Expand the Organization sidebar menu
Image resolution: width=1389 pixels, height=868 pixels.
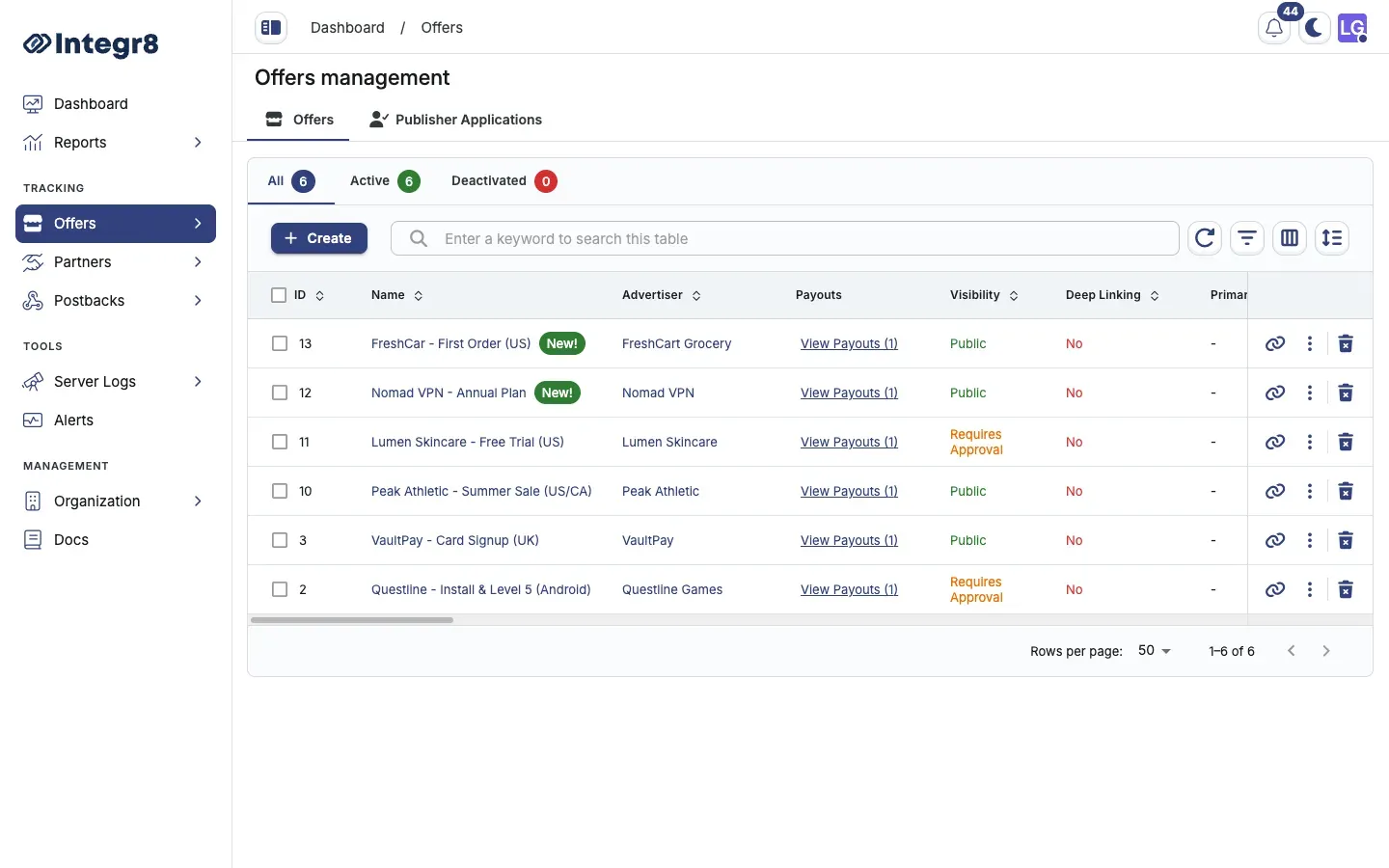[116, 502]
